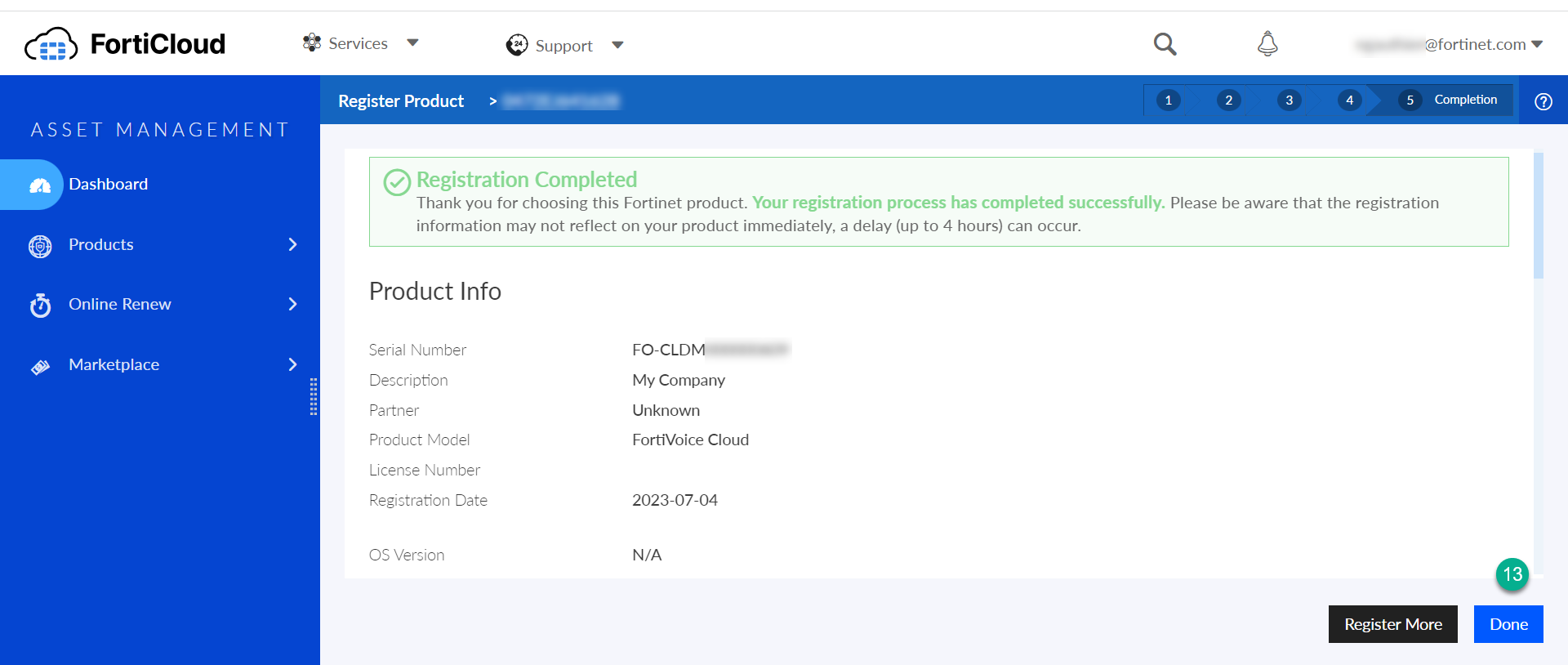Expand the Online Renew chevron
Image resolution: width=1568 pixels, height=665 pixels.
[292, 305]
